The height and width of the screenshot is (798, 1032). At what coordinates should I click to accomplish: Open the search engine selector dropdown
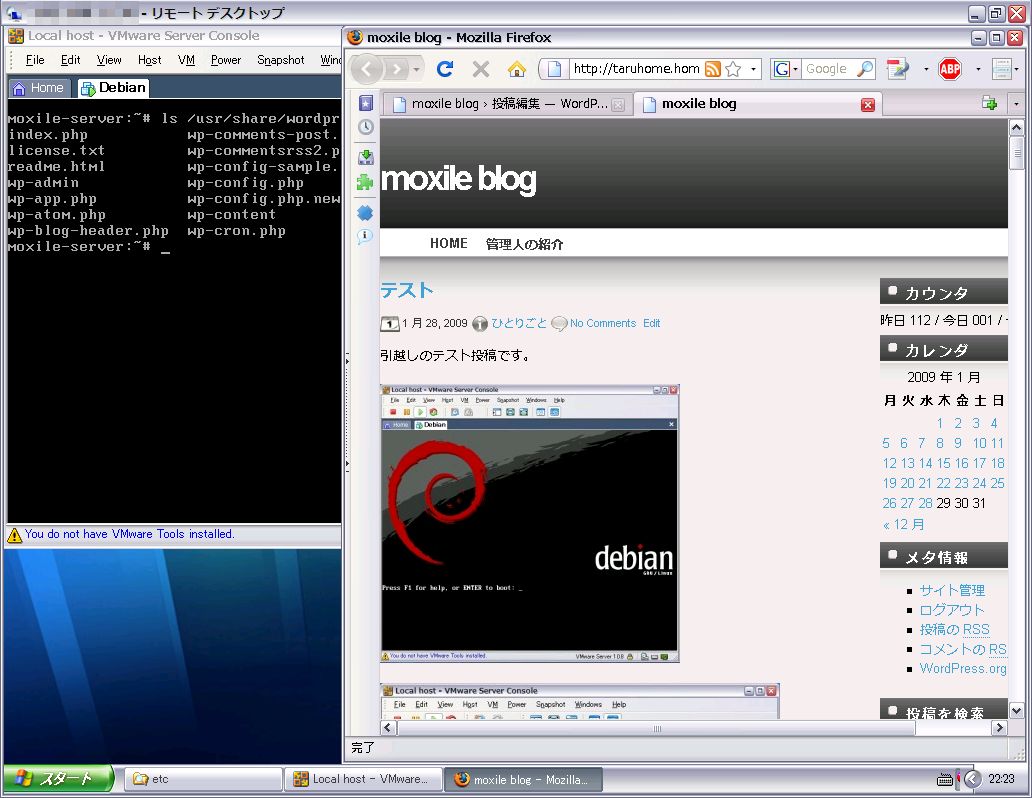coord(786,69)
